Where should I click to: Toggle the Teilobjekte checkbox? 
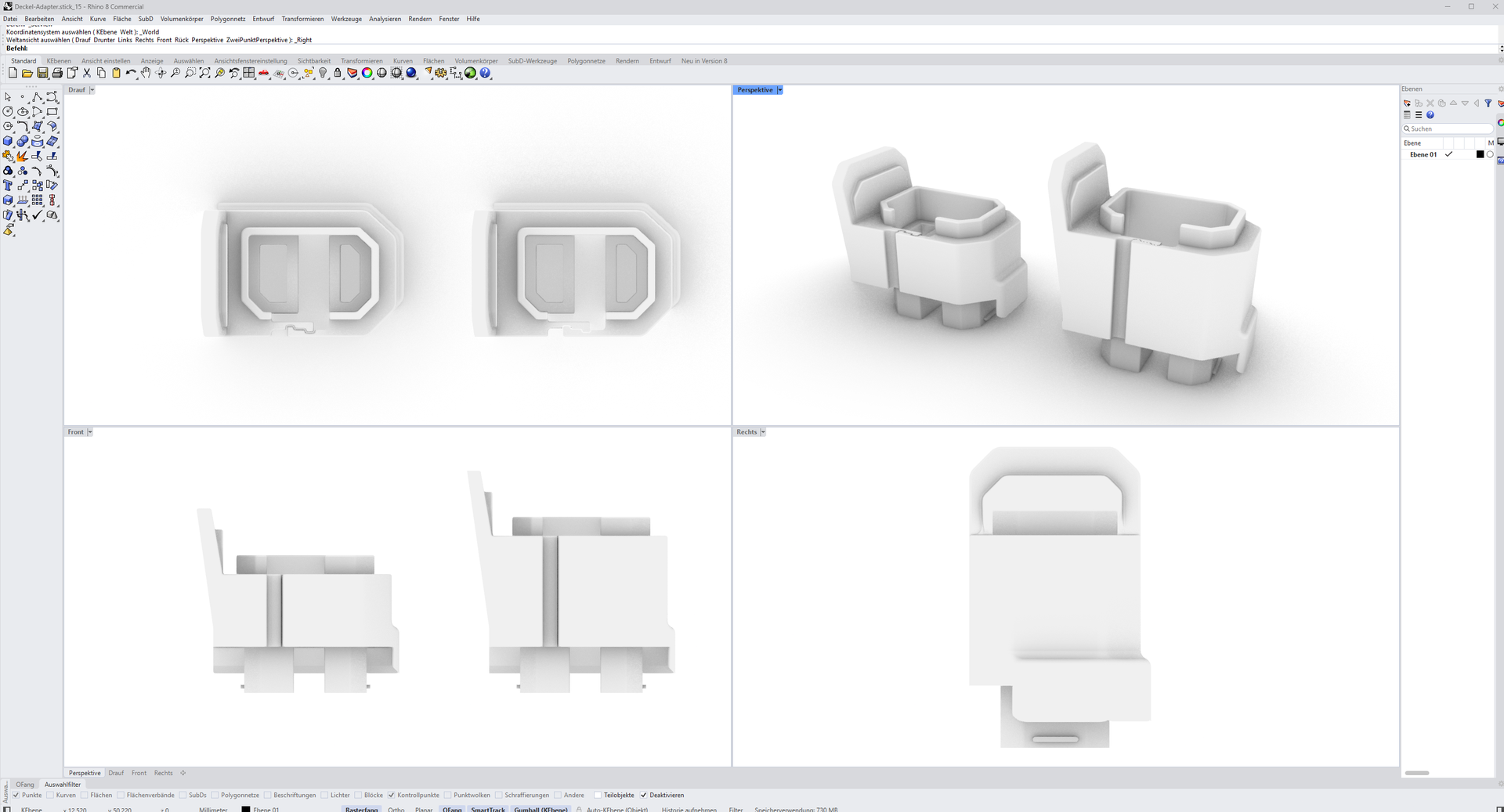tap(598, 795)
